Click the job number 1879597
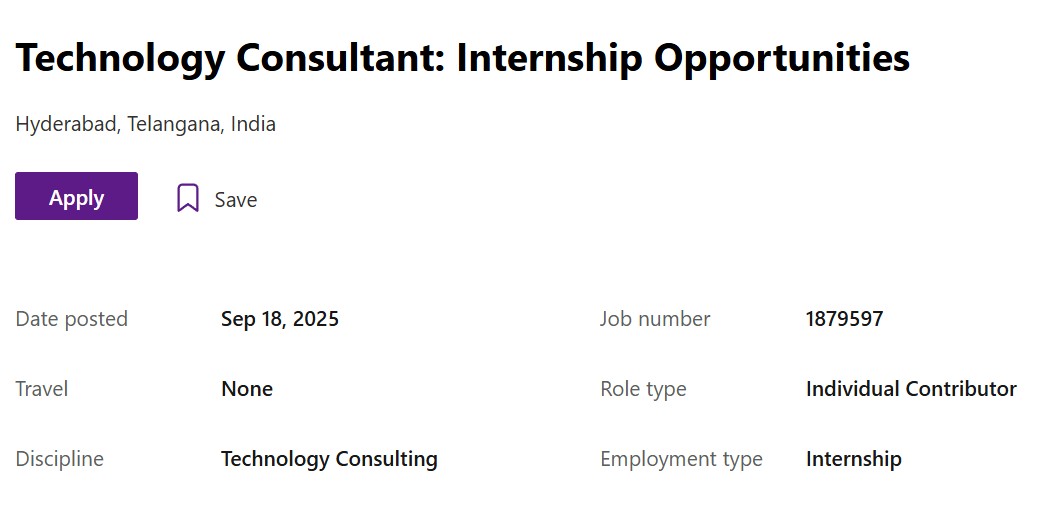 (844, 319)
